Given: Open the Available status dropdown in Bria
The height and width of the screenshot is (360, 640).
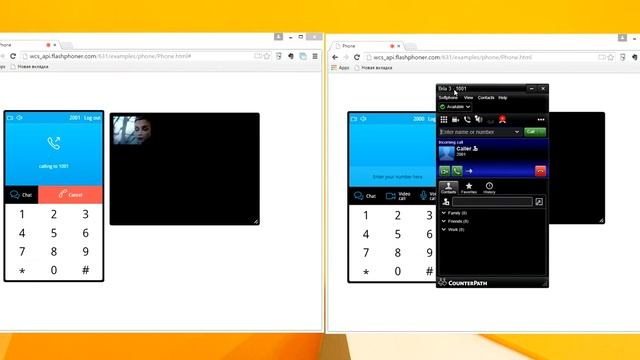Looking at the screenshot, I should tap(455, 107).
